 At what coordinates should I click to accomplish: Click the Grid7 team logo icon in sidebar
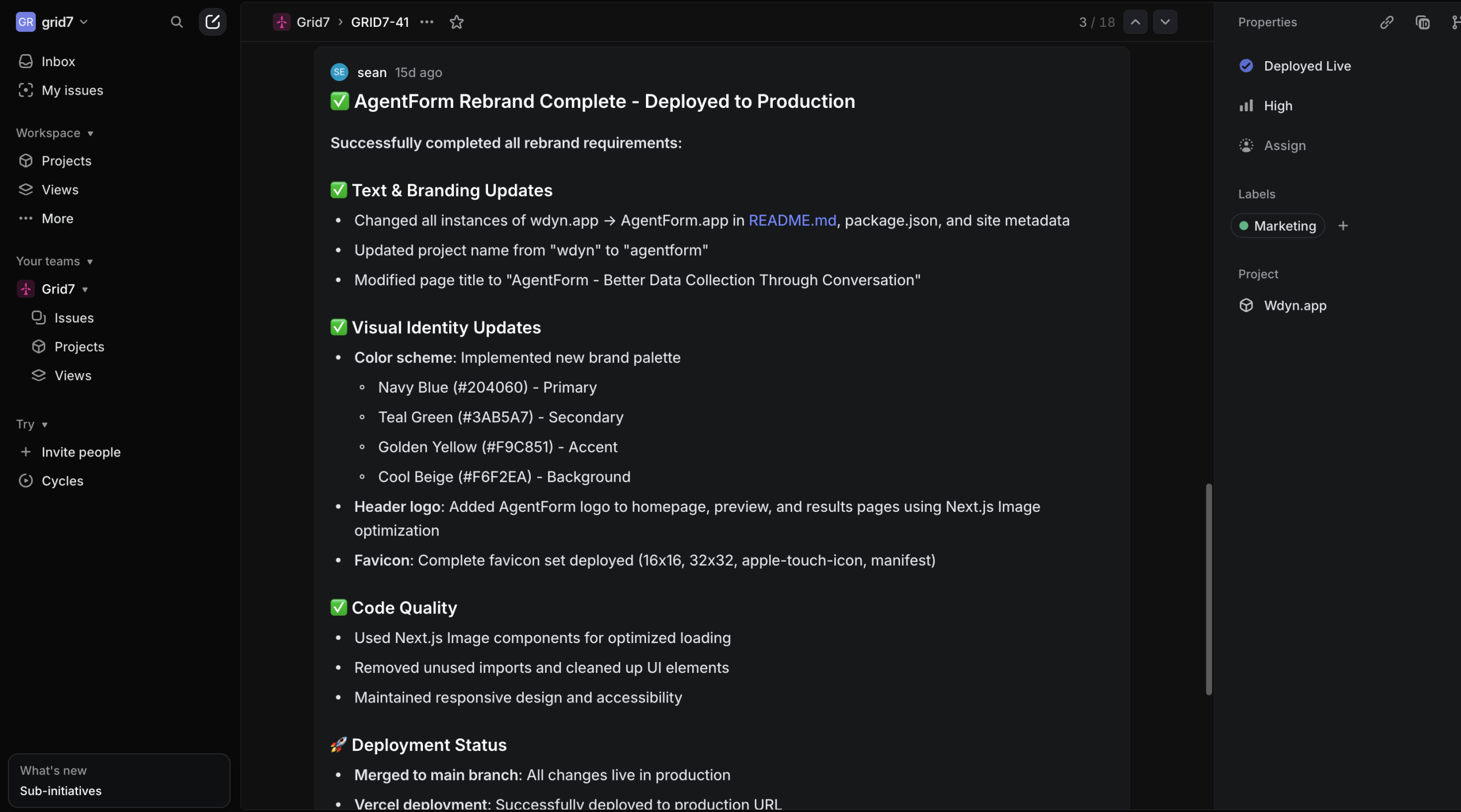(x=26, y=289)
